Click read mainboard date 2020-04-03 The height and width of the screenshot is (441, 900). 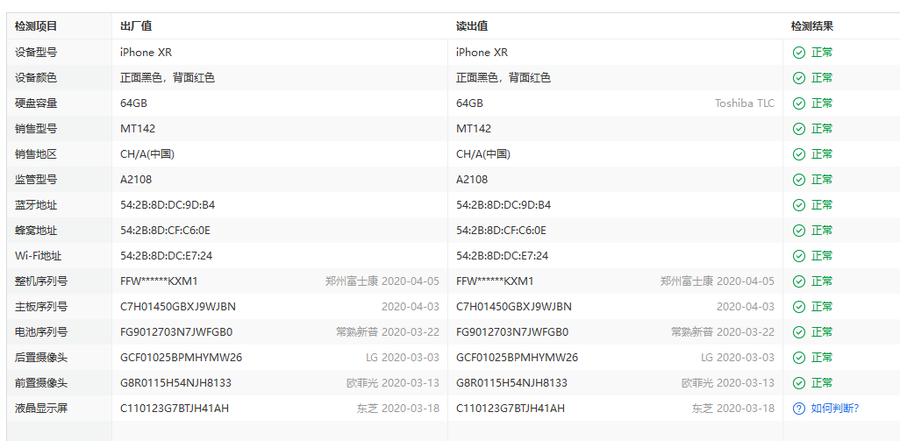(746, 307)
